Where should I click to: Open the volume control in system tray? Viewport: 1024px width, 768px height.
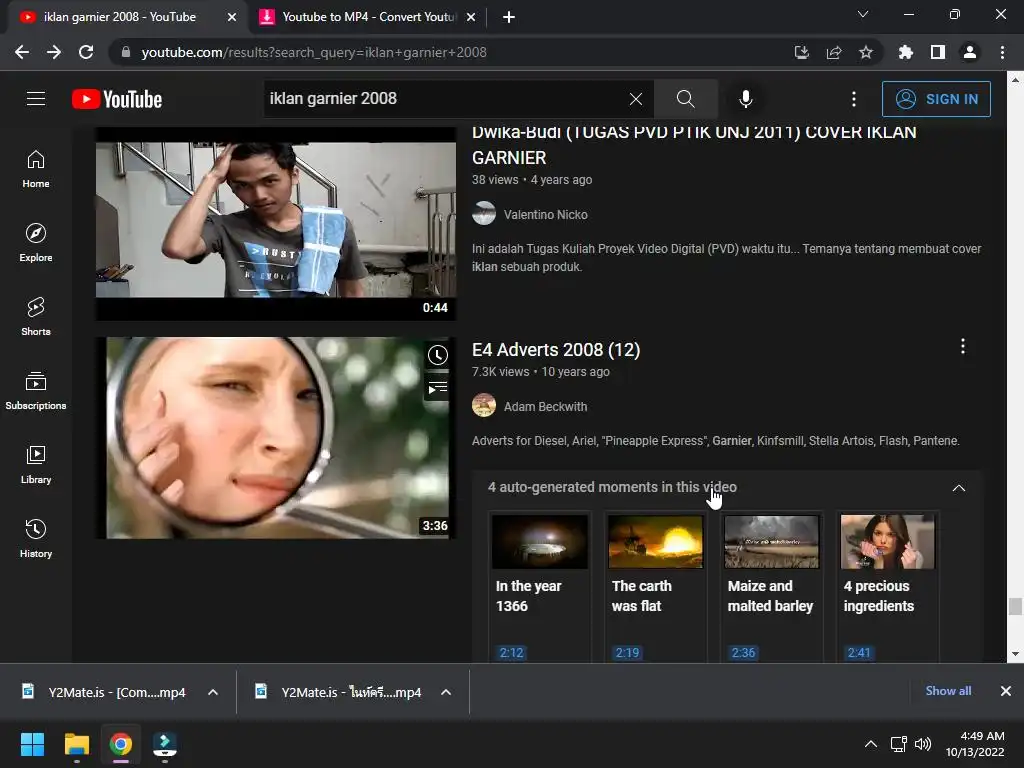click(923, 744)
